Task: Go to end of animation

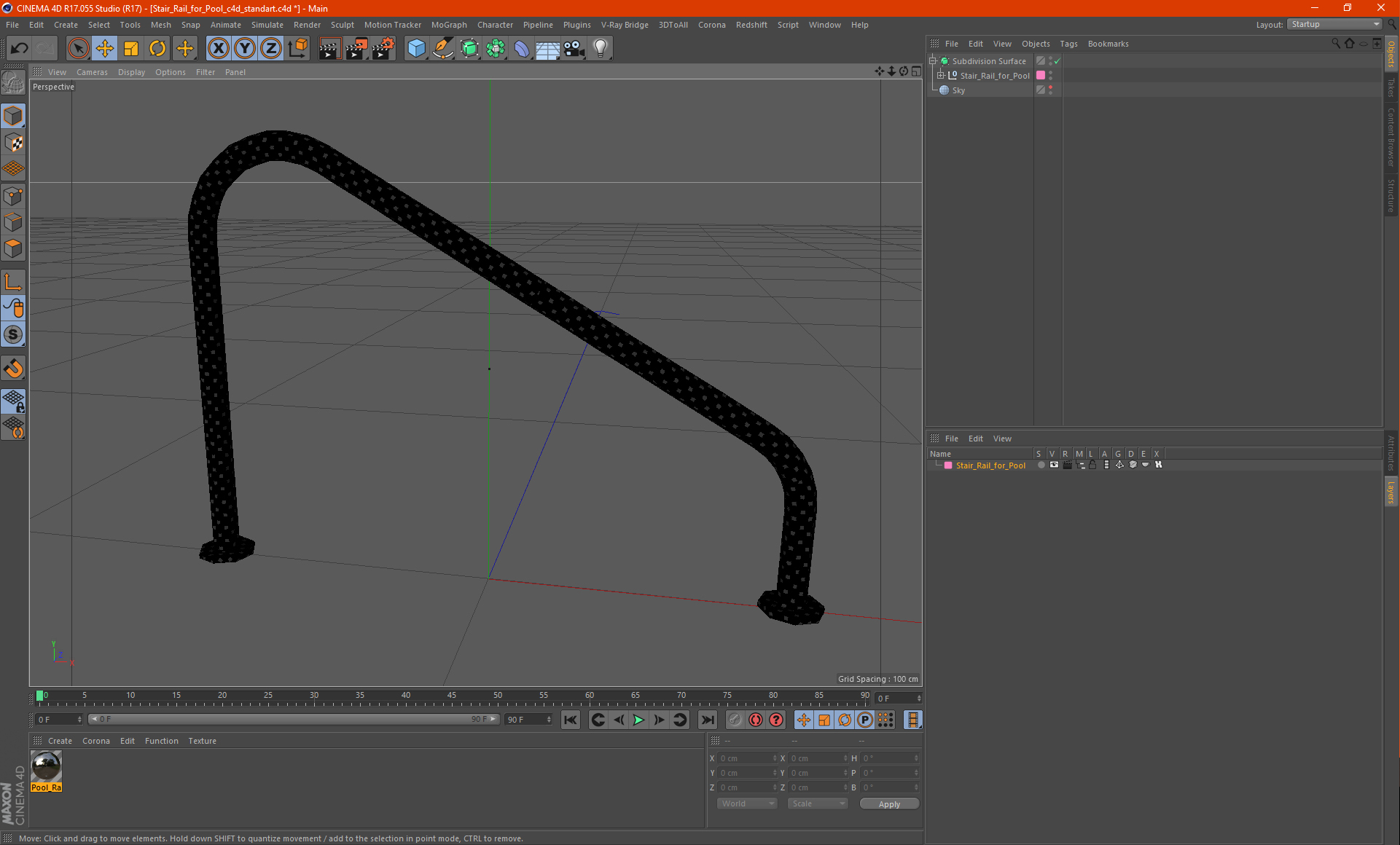Action: pos(708,720)
